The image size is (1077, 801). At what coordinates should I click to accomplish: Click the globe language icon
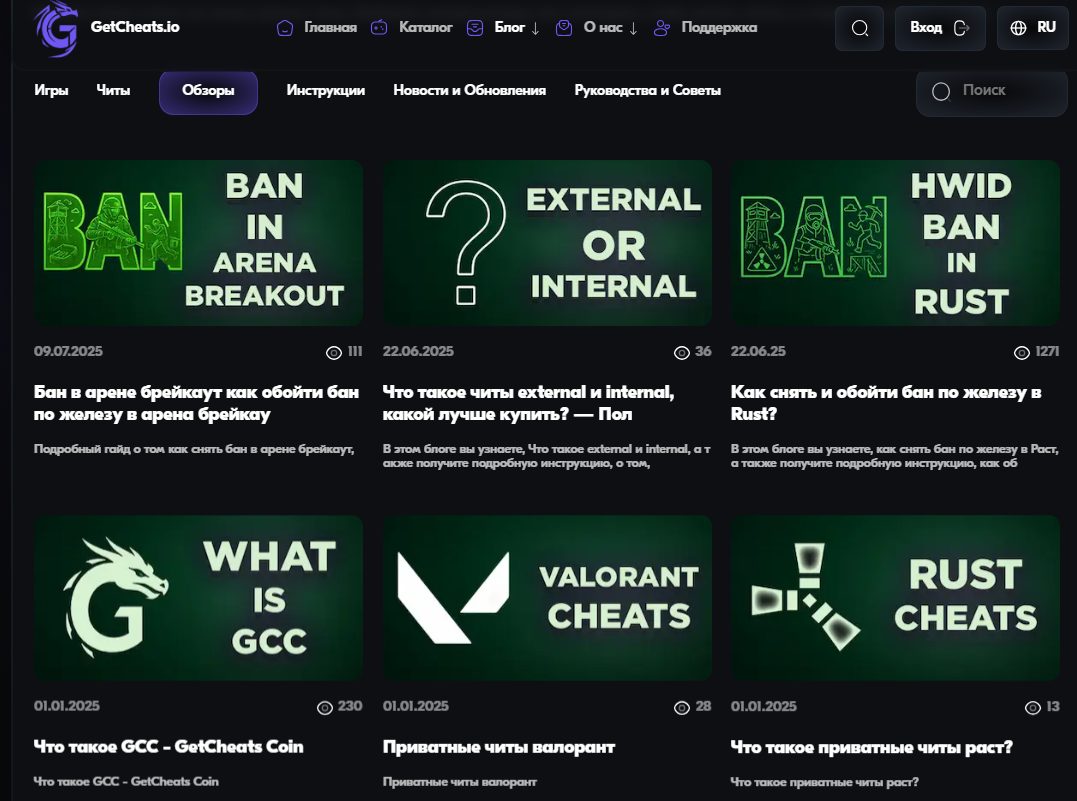pyautogui.click(x=1019, y=28)
